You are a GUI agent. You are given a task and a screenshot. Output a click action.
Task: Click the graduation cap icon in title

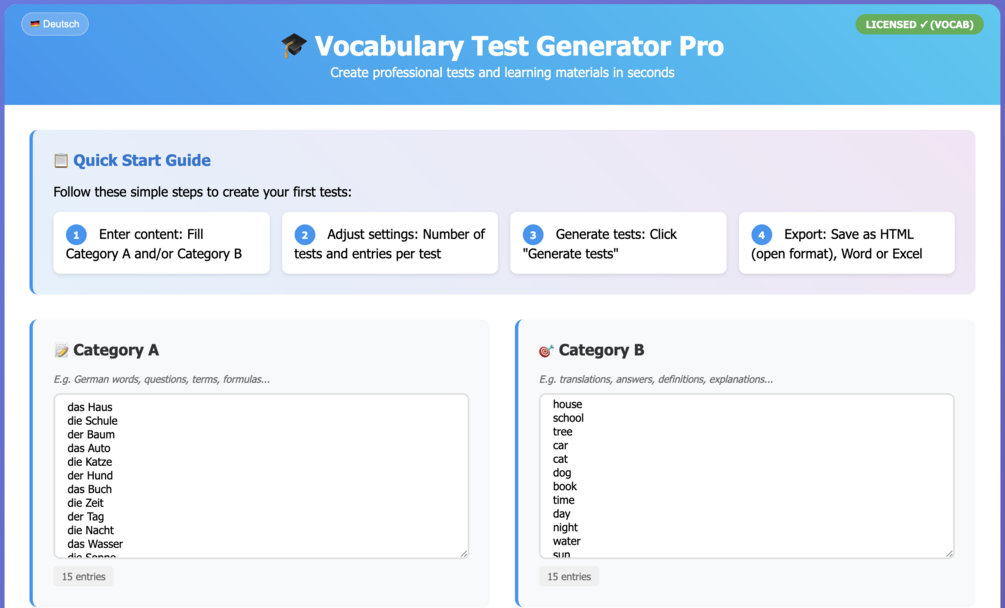[294, 46]
